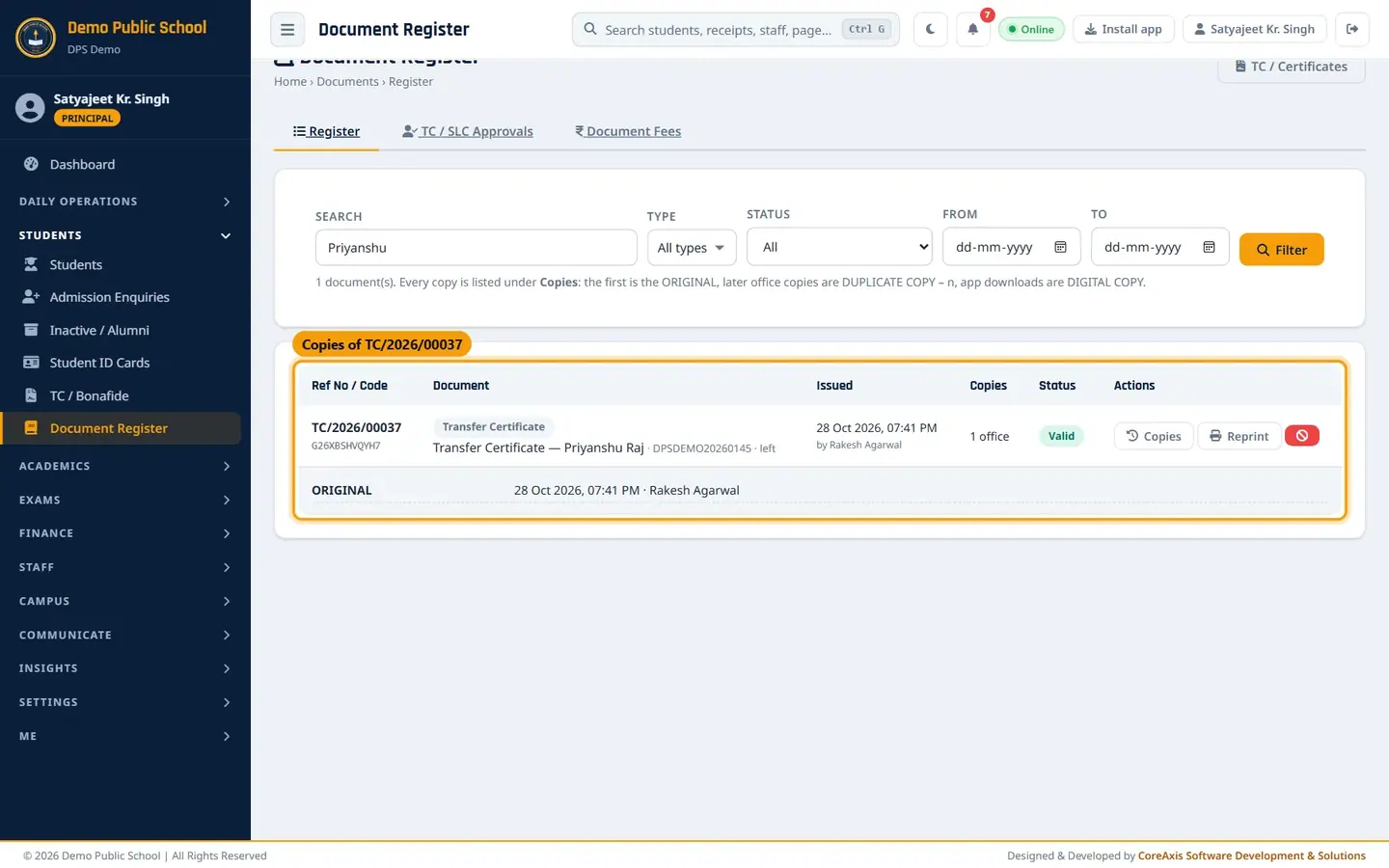This screenshot has width=1389, height=868.
Task: Click Demo Public School logo
Action: click(36, 38)
